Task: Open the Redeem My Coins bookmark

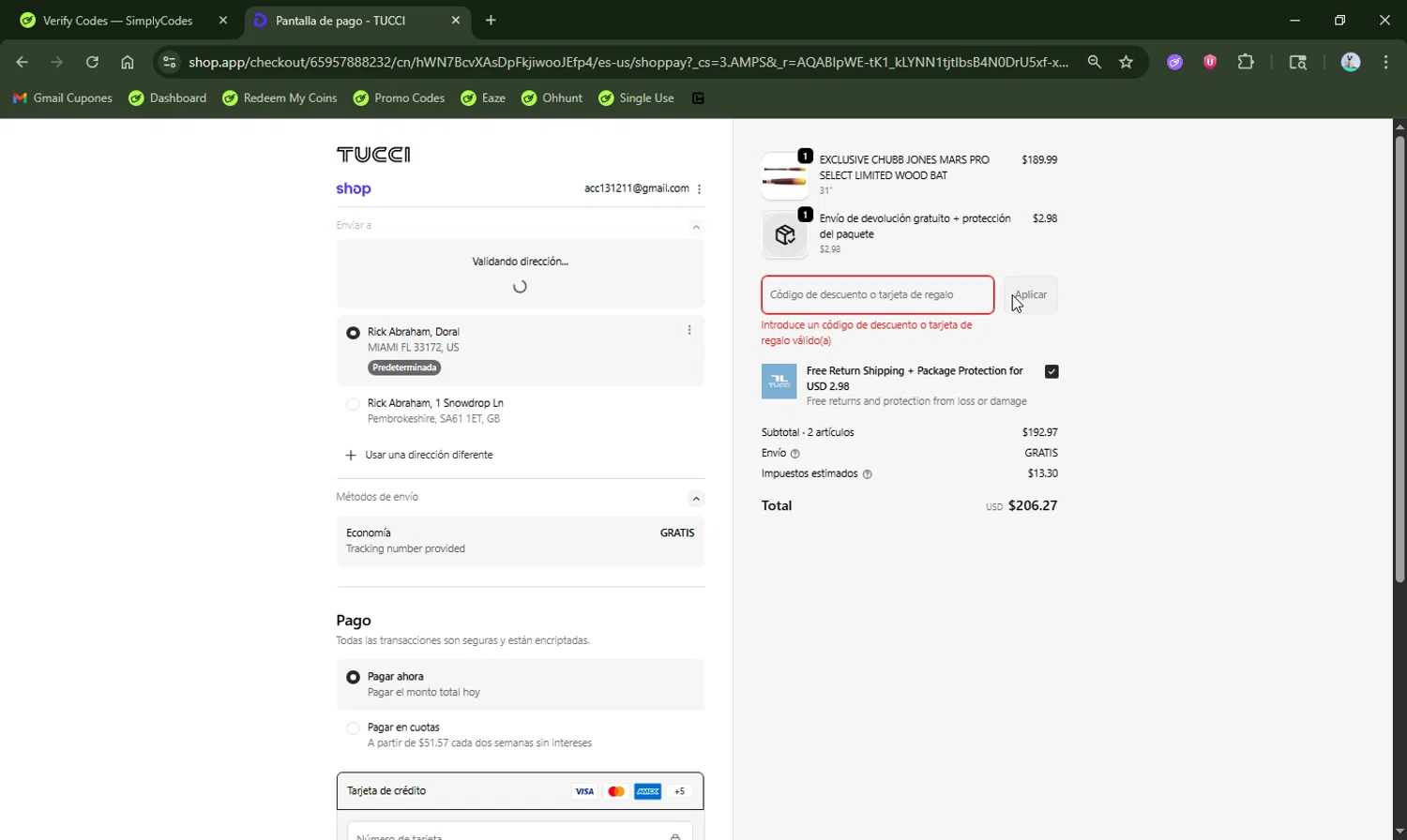Action: coord(280,98)
